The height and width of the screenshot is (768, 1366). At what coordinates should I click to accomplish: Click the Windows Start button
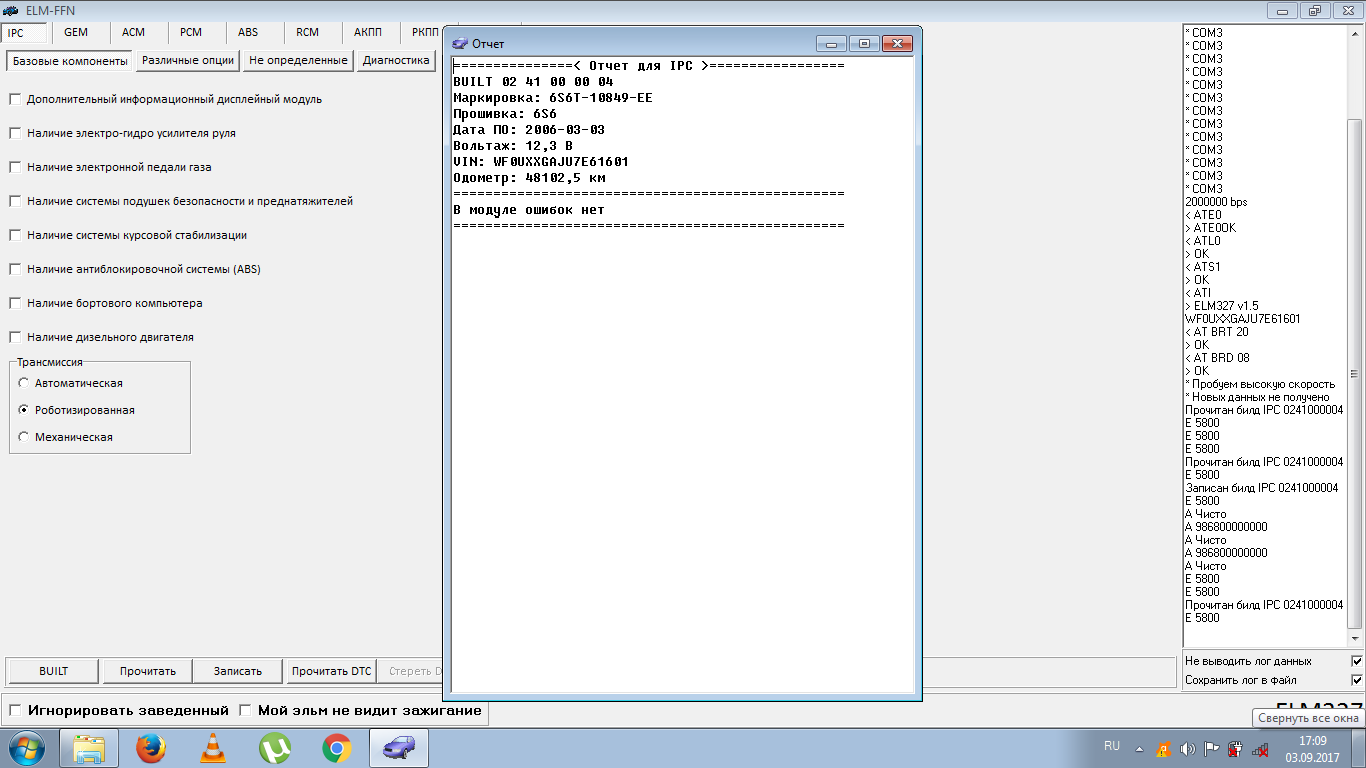tap(26, 748)
